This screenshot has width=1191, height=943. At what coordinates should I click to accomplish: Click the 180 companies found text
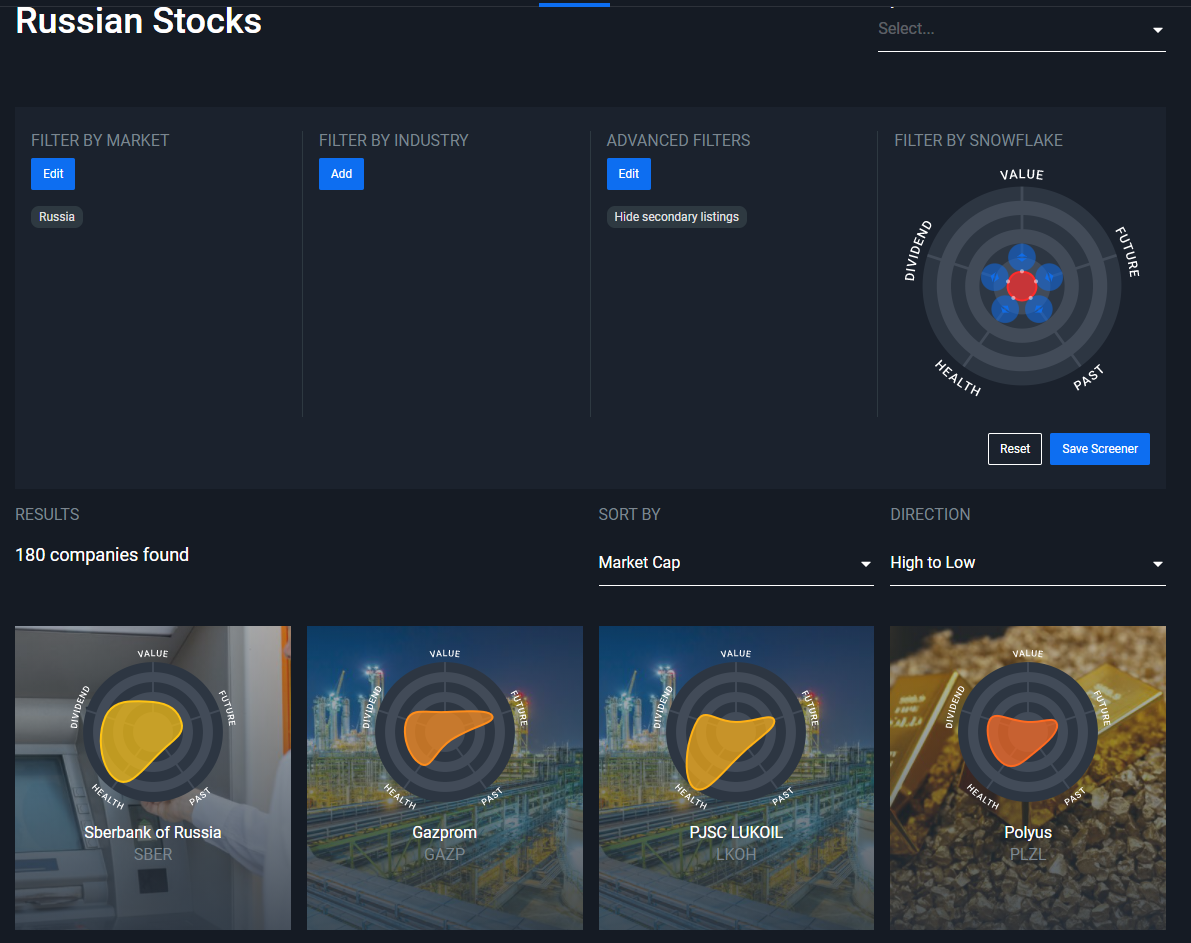pyautogui.click(x=102, y=555)
